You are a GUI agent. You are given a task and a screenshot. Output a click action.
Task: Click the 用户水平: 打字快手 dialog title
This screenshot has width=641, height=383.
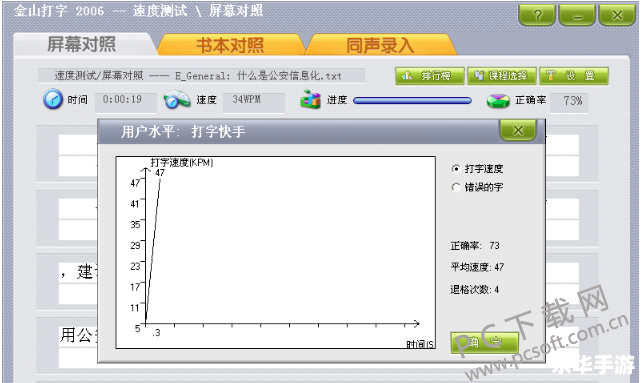pyautogui.click(x=183, y=132)
